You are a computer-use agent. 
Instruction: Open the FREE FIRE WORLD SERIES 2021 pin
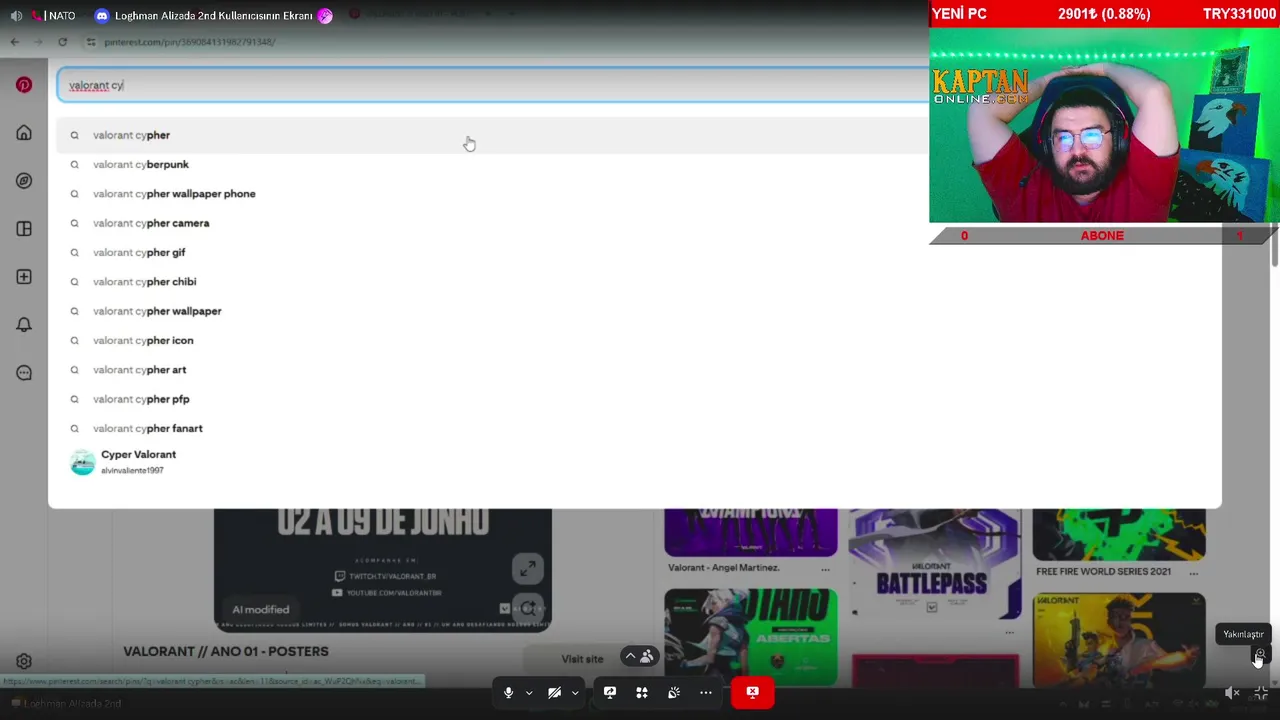point(1119,535)
